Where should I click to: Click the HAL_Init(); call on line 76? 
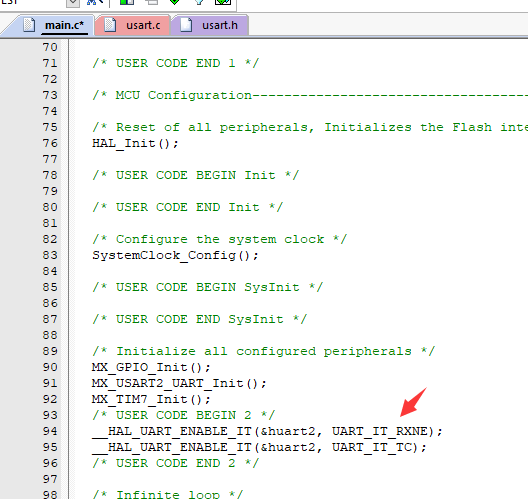coord(135,143)
